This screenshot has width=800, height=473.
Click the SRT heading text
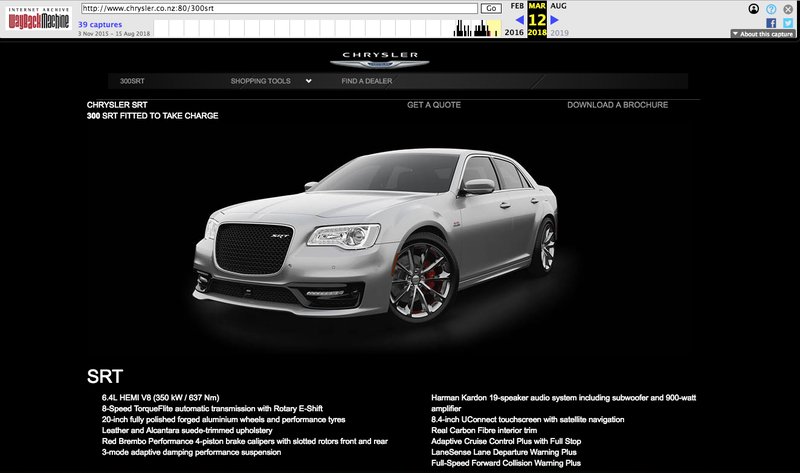pyautogui.click(x=105, y=377)
